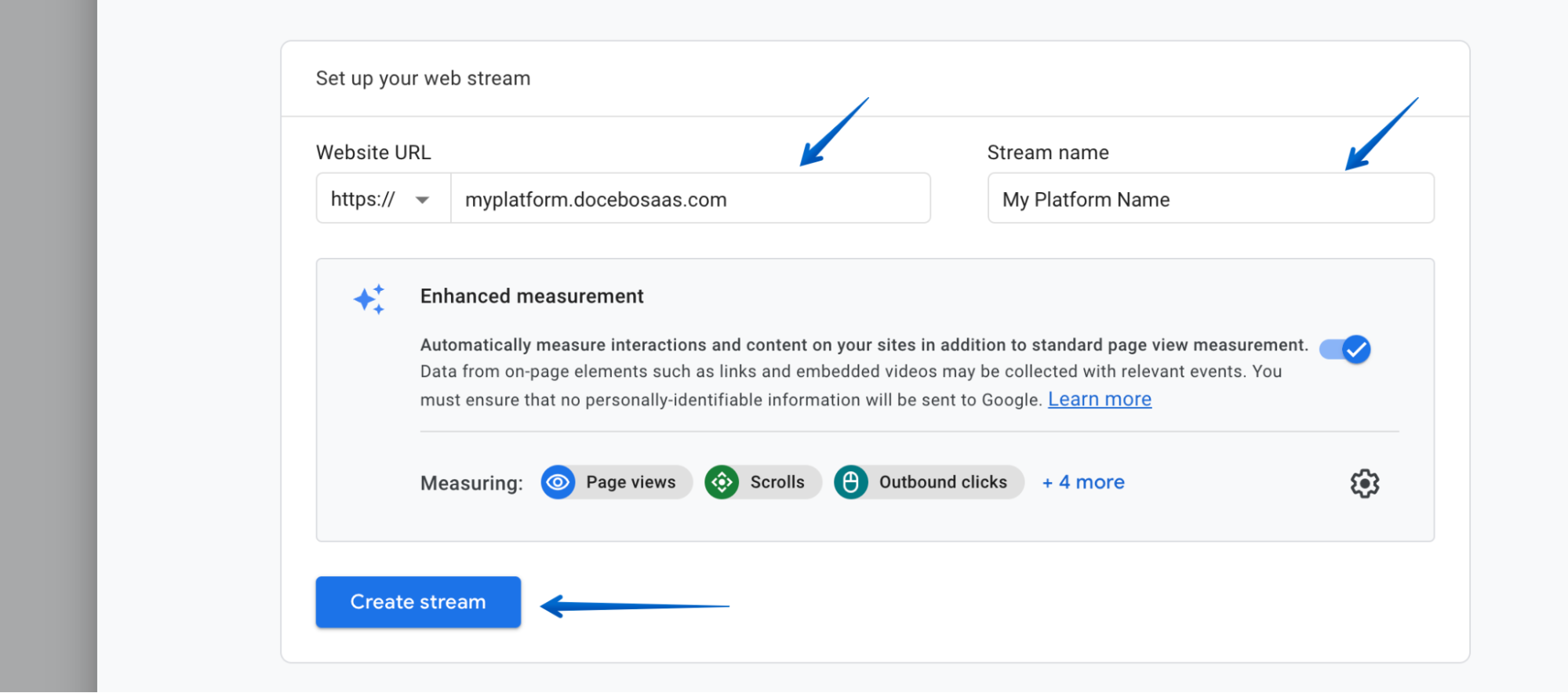The height and width of the screenshot is (693, 1568).
Task: Focus the Website URL input field
Action: tap(689, 199)
